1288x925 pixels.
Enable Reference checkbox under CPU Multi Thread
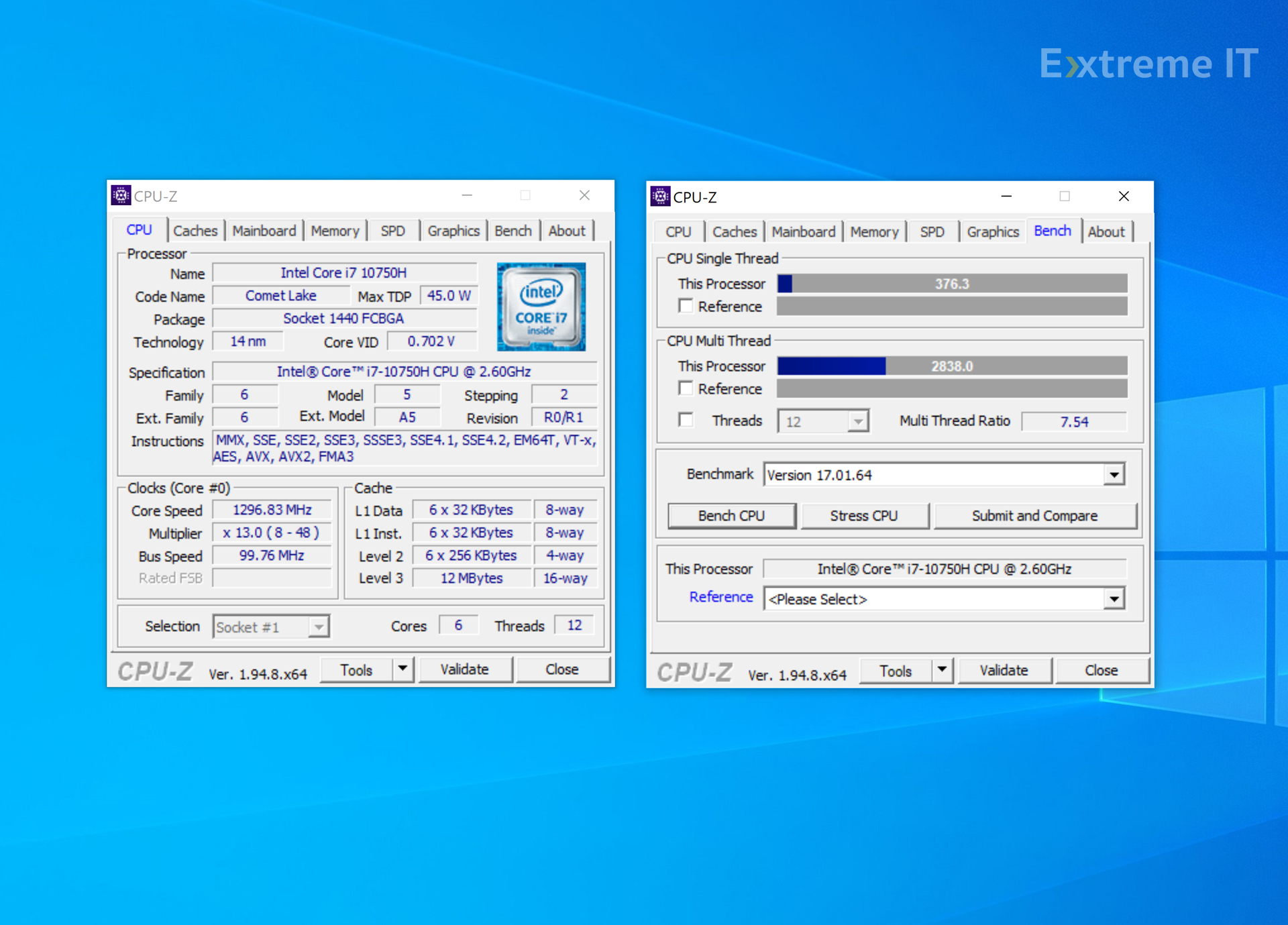[686, 388]
